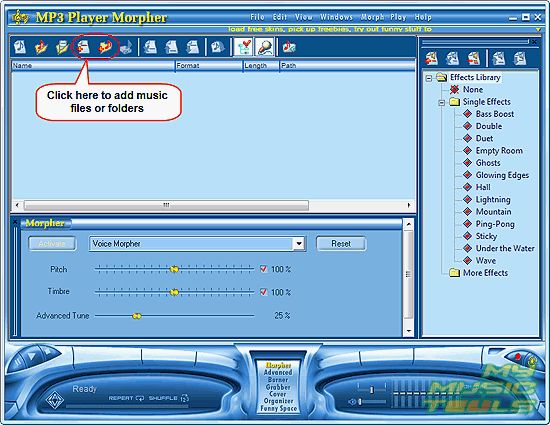This screenshot has height=425, width=550.
Task: Click the Morpher panel scroll-down arrow
Action: (408, 331)
